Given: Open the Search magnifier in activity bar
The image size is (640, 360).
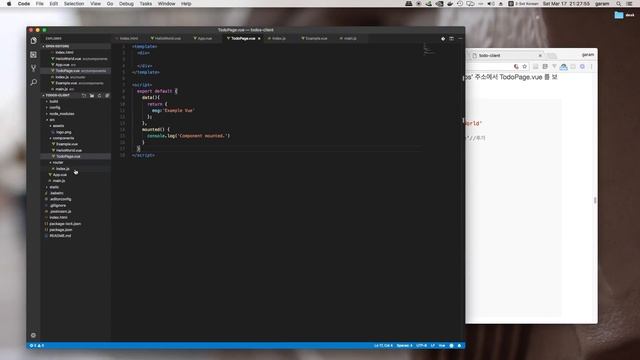Looking at the screenshot, I should tap(33, 82).
